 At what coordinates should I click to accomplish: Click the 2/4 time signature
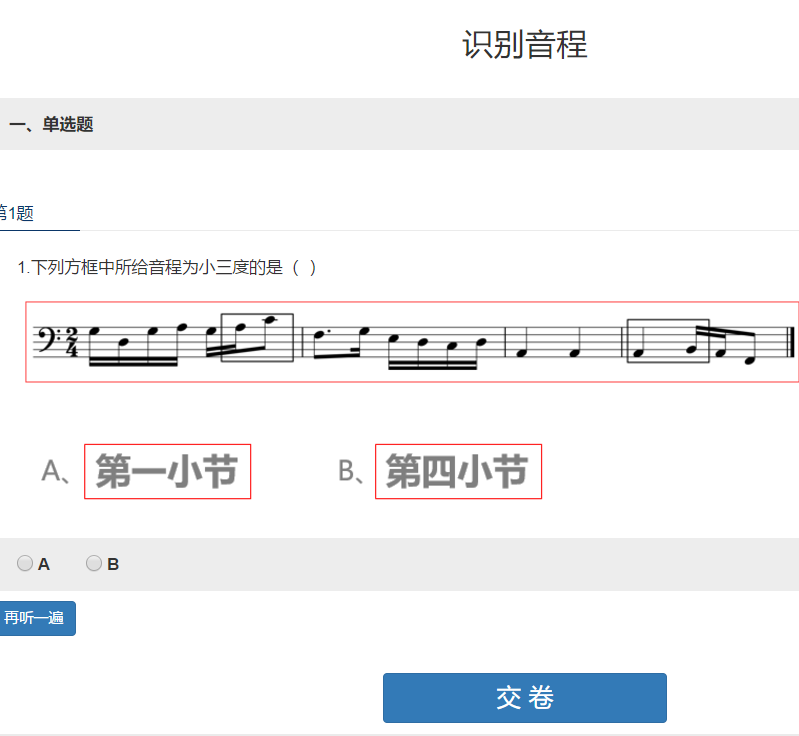[x=71, y=341]
